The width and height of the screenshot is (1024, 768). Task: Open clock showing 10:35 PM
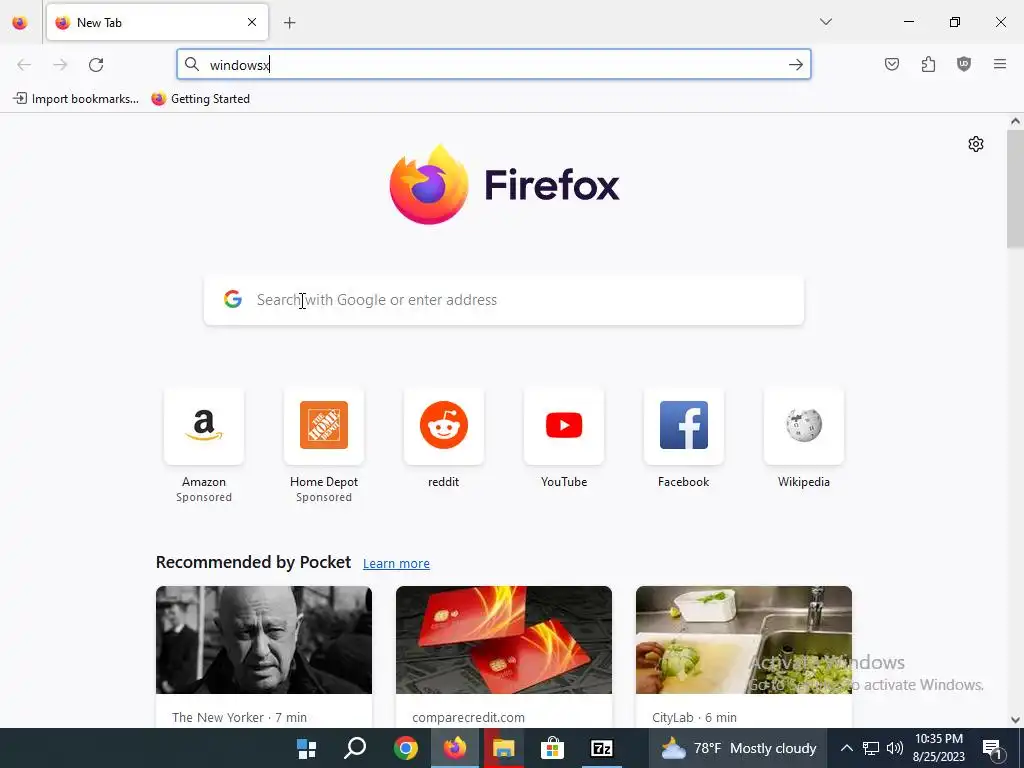coord(939,748)
